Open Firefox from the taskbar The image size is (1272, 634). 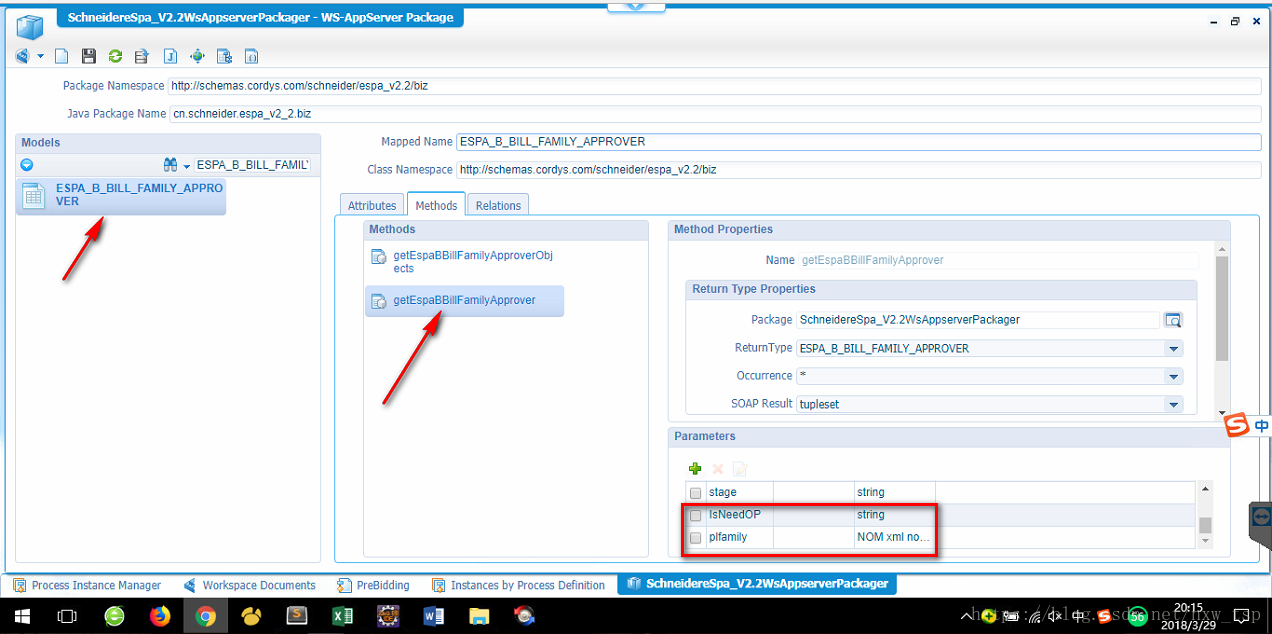160,616
